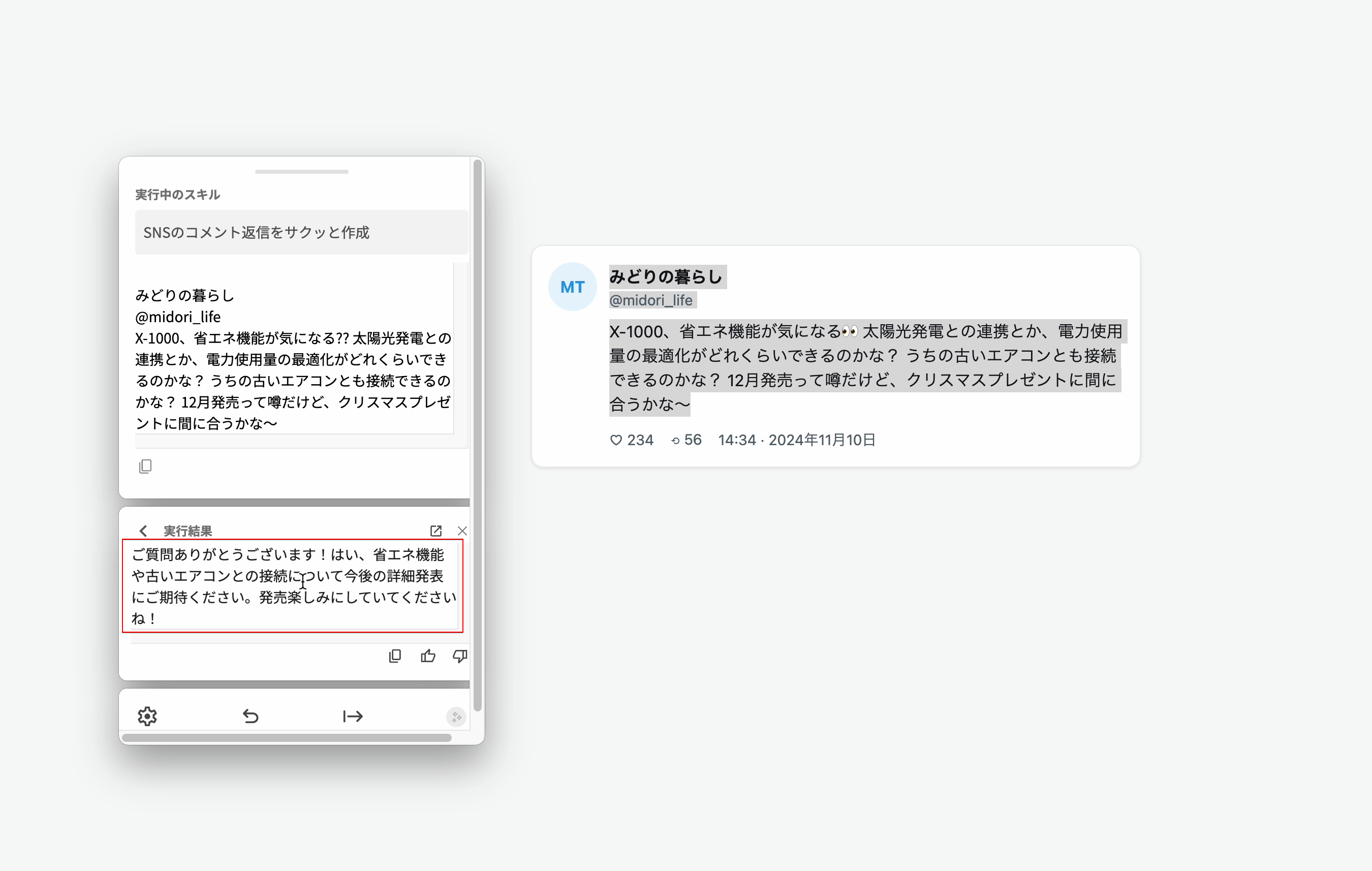Click the repost icon next to 56

[675, 441]
